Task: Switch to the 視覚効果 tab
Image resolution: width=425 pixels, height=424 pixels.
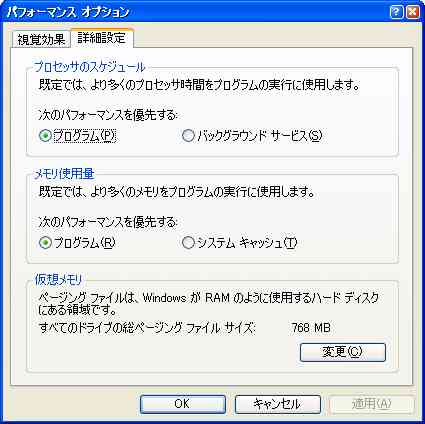Action: click(x=41, y=40)
